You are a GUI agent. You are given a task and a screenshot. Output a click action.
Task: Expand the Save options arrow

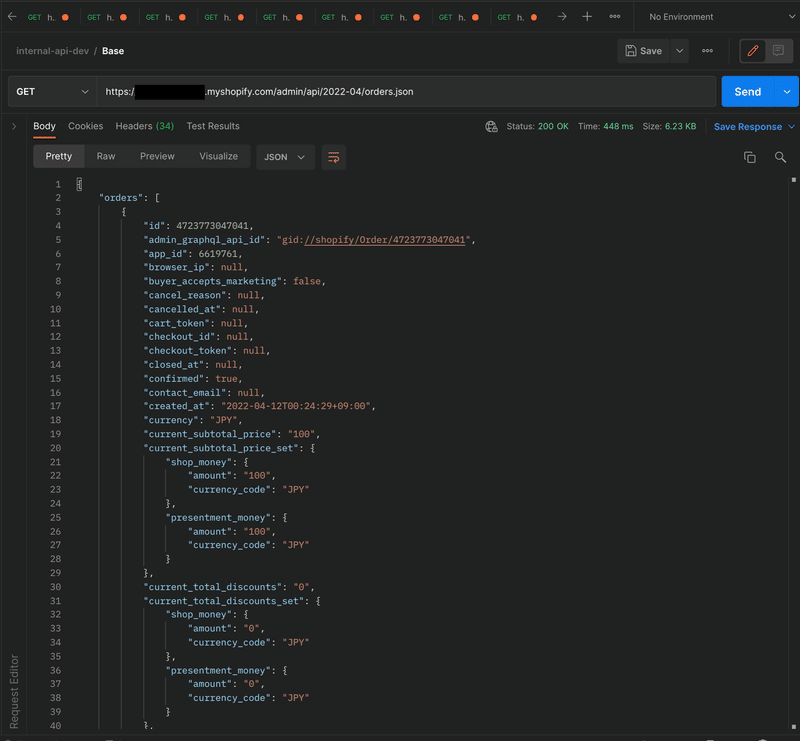point(680,51)
